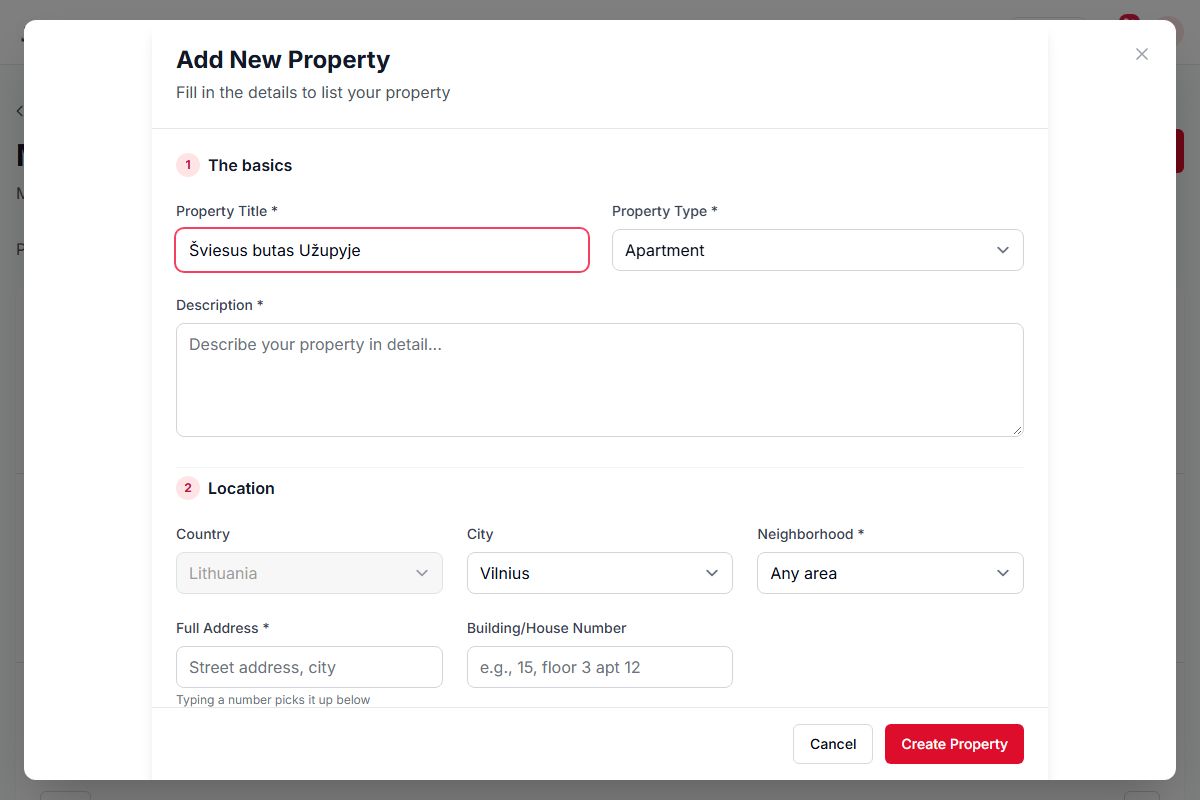Close the Add New Property dialog
1200x800 pixels.
(1142, 54)
